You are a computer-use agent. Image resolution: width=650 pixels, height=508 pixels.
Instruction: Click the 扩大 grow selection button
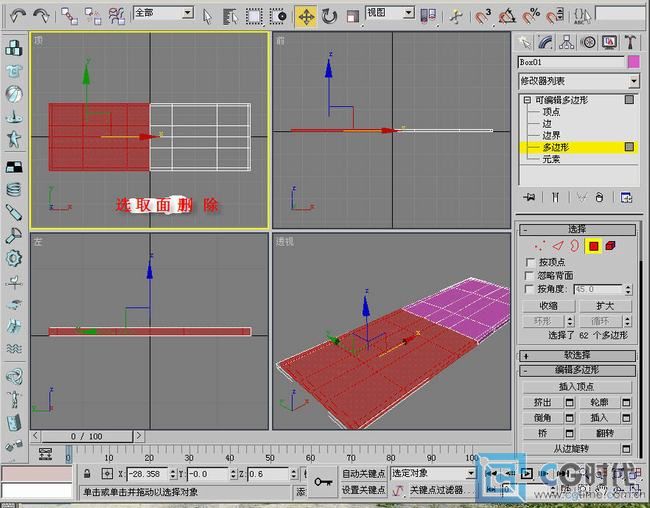pyautogui.click(x=605, y=306)
